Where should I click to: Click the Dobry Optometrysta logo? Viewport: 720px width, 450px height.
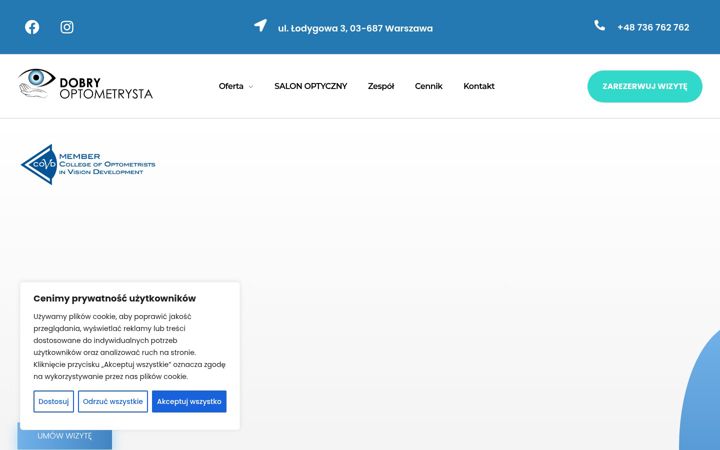point(85,84)
